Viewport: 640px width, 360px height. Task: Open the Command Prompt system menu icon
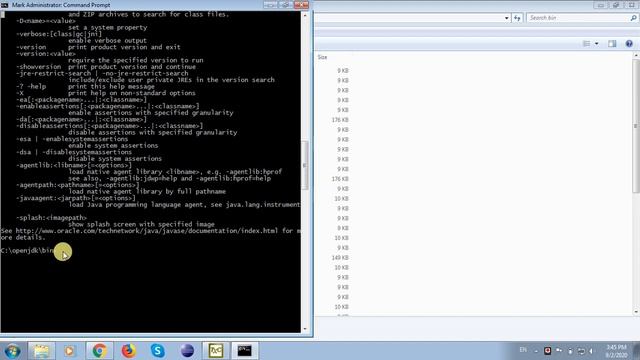[4, 5]
